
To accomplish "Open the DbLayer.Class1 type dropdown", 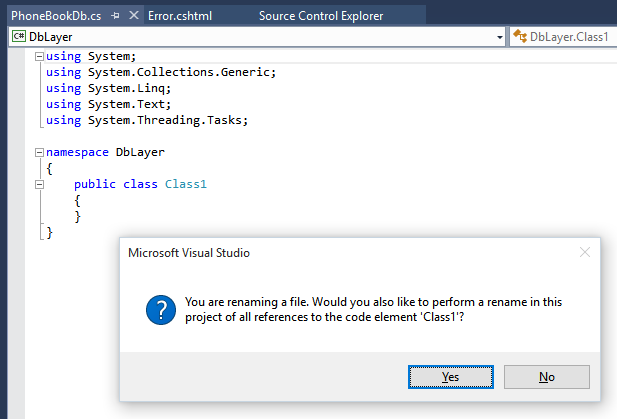I will coord(563,37).
